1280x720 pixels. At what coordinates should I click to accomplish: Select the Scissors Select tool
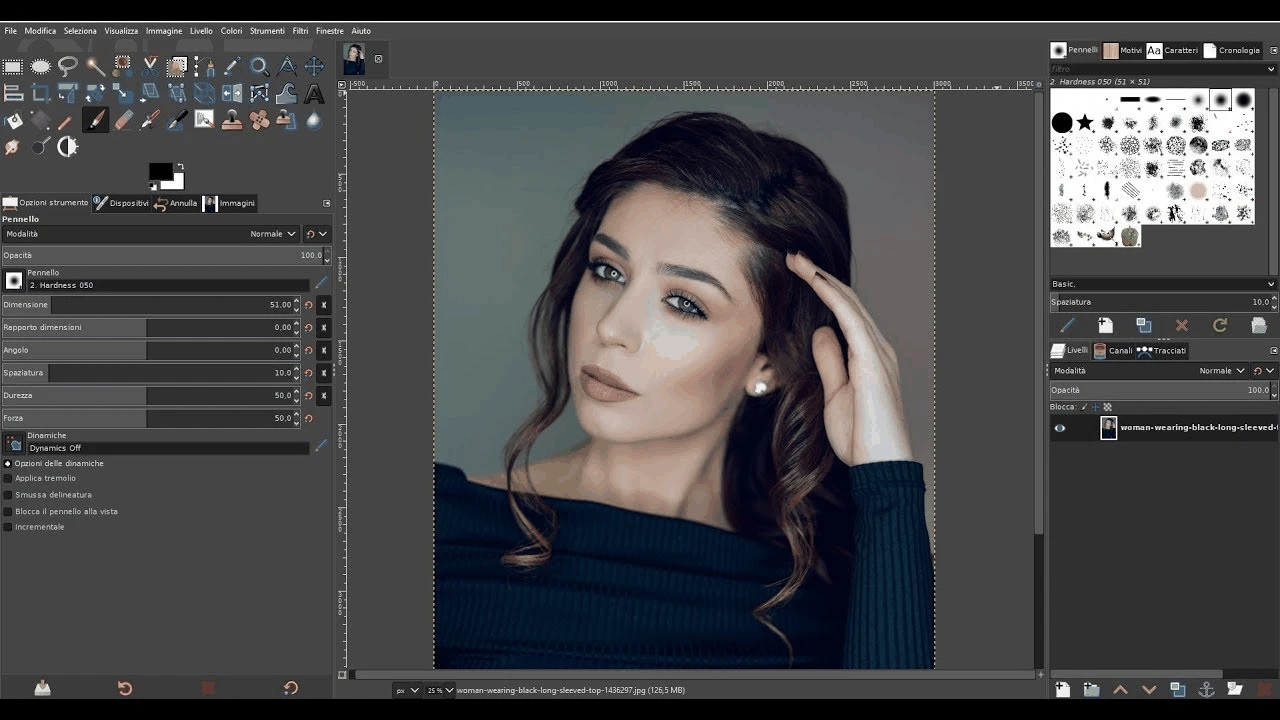[150, 67]
